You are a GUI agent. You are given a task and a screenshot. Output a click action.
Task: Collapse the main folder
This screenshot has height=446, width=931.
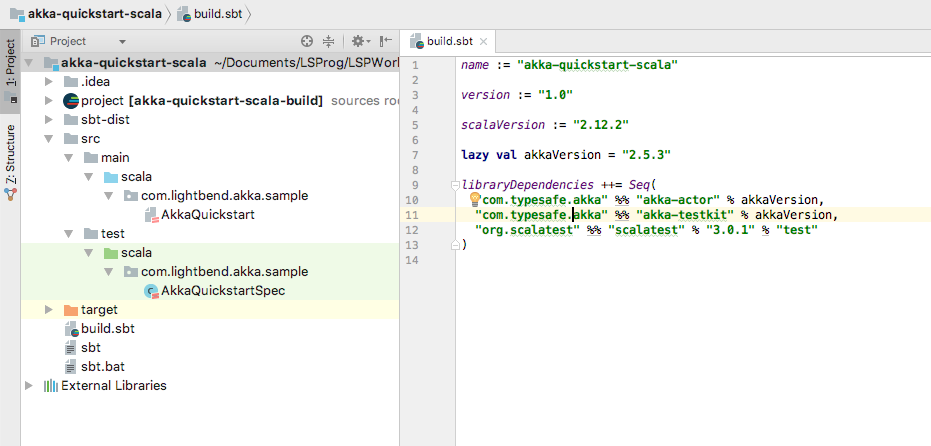[x=69, y=158]
